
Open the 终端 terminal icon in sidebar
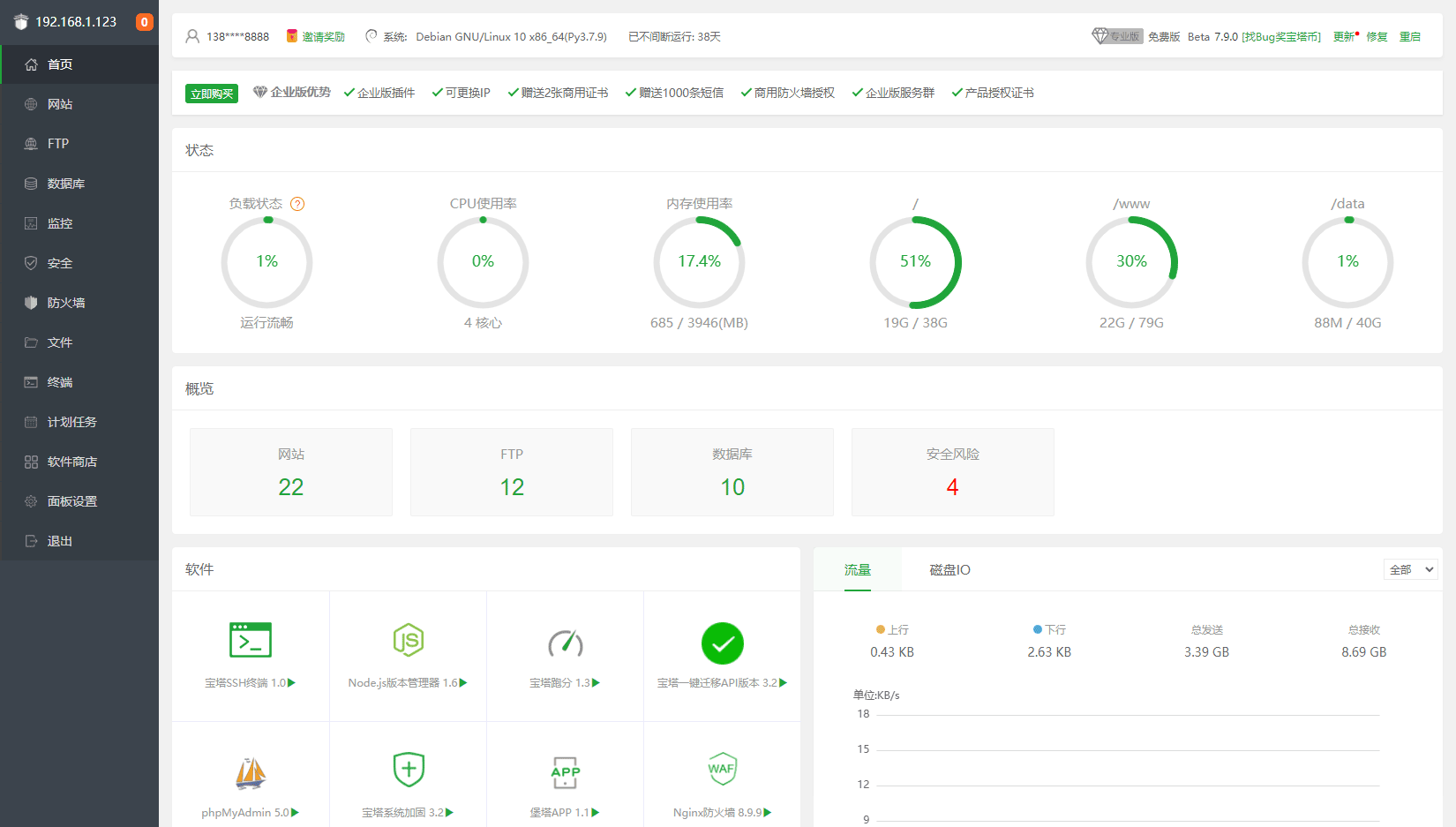click(31, 382)
